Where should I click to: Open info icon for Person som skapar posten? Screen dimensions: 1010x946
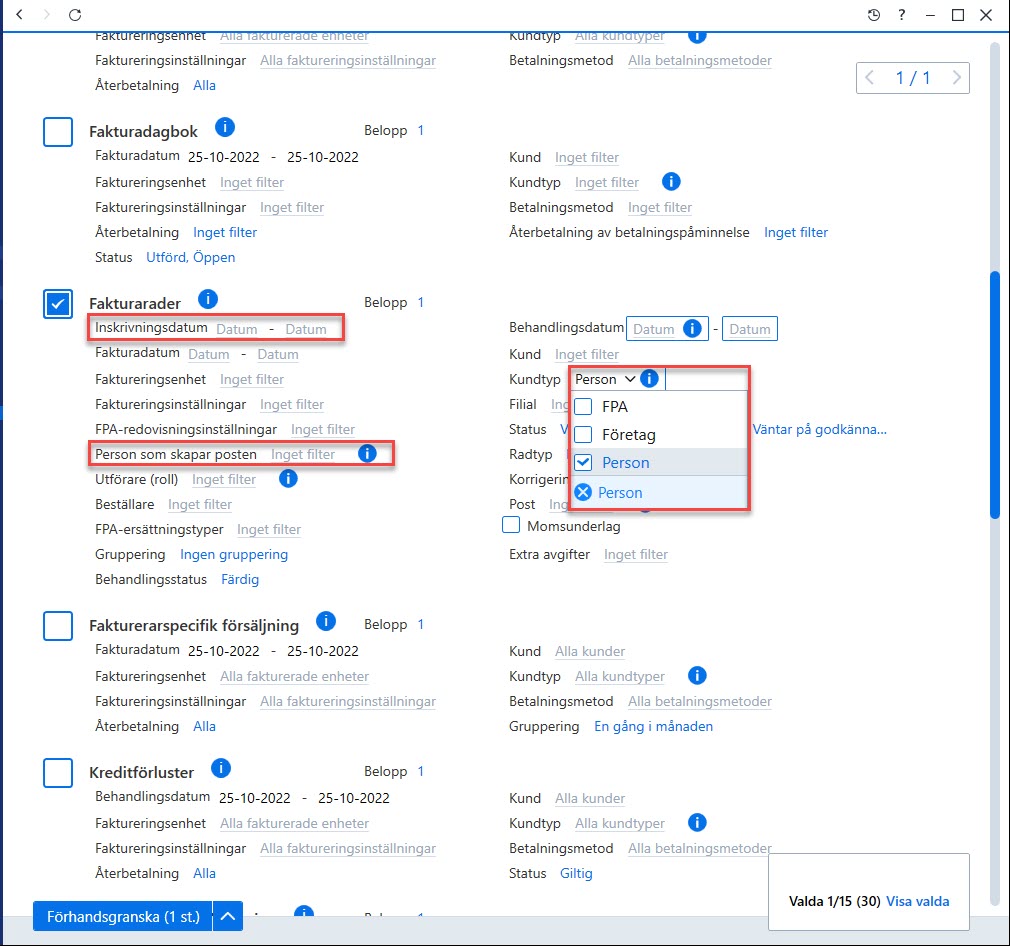(367, 453)
